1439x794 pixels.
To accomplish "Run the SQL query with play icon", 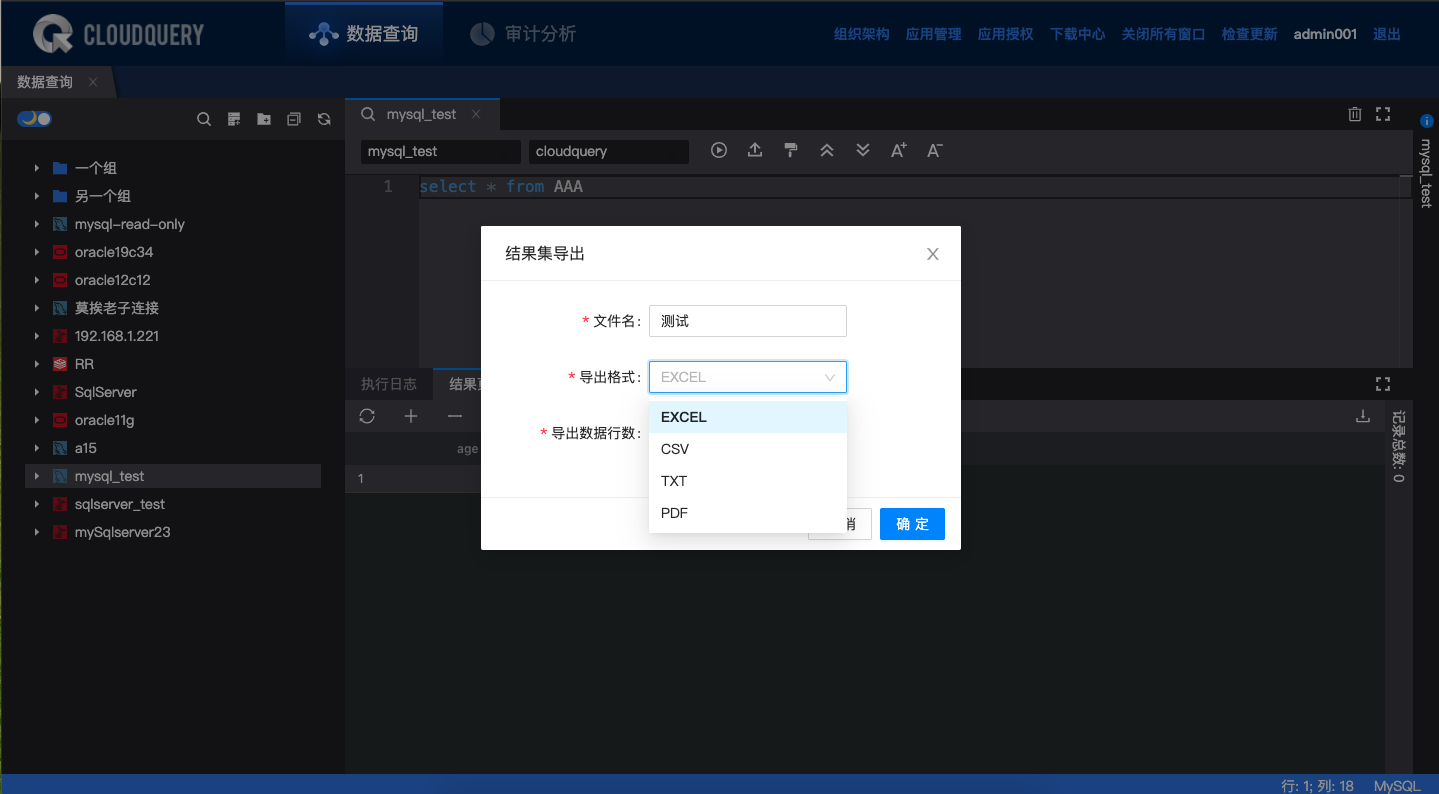I will pyautogui.click(x=719, y=150).
